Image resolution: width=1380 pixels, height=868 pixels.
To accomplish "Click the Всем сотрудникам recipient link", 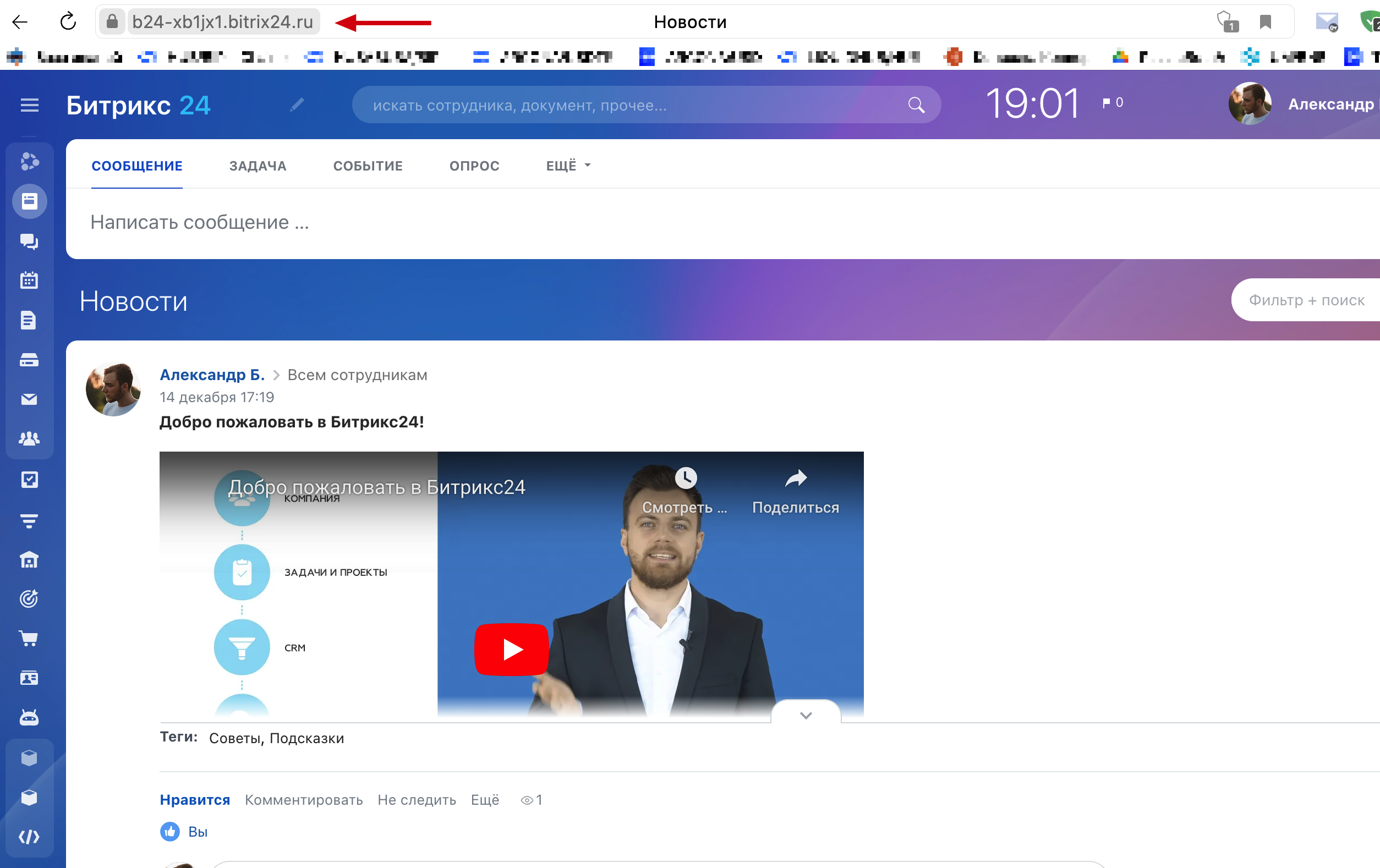I will (358, 375).
